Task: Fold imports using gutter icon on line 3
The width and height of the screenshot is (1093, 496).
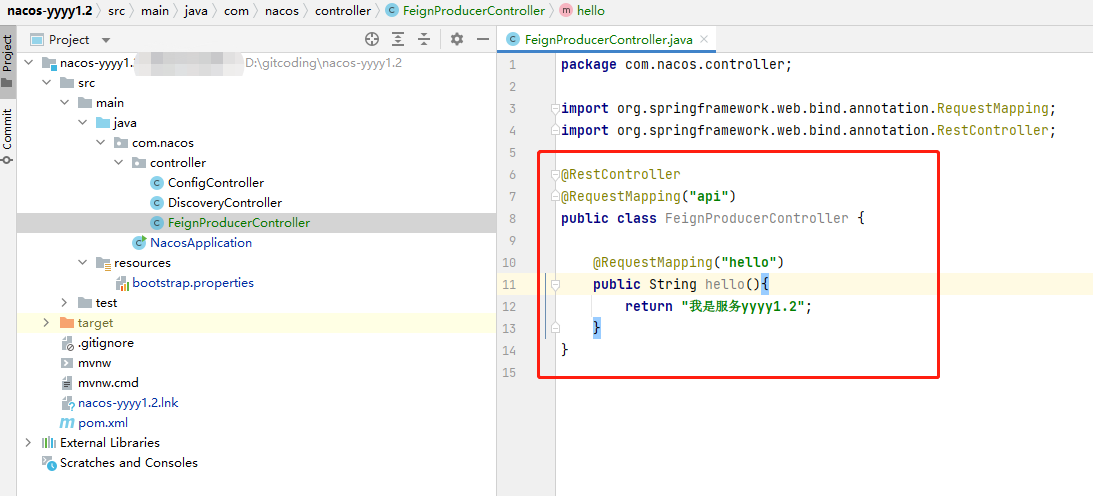Action: click(x=555, y=109)
